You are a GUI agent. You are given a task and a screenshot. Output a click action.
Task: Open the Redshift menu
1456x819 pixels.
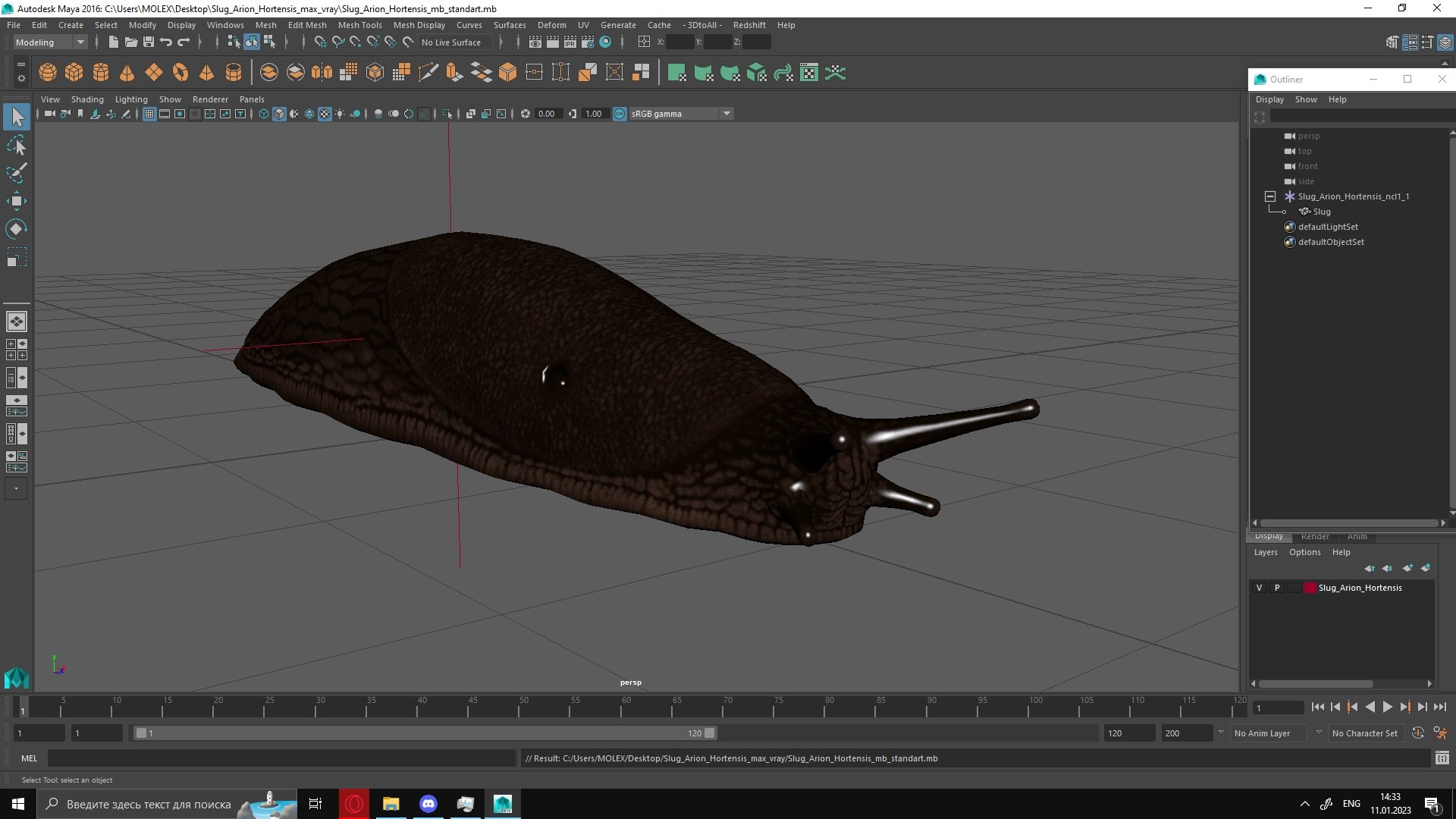pos(748,25)
